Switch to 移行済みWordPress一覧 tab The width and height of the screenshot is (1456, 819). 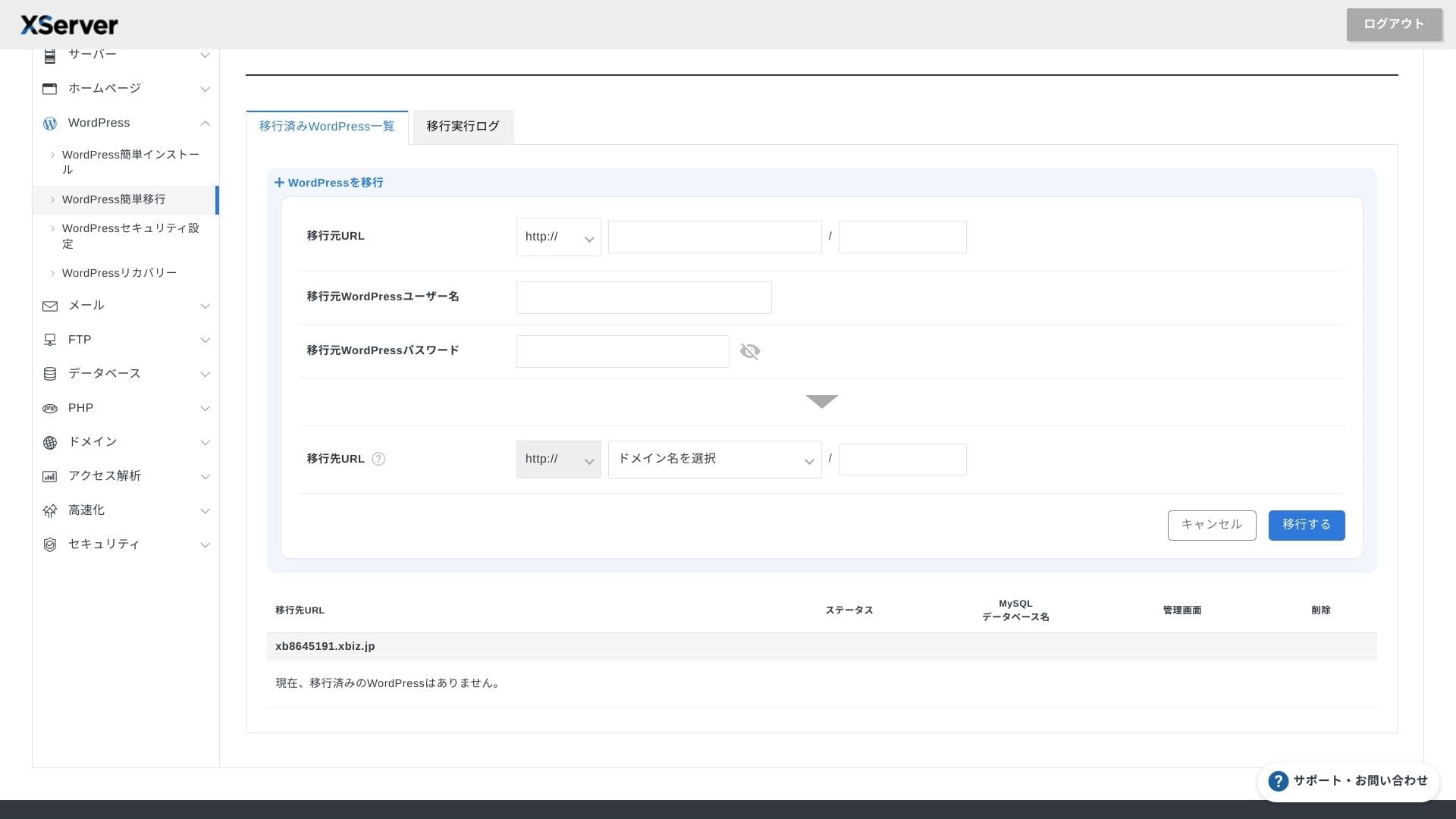click(327, 127)
